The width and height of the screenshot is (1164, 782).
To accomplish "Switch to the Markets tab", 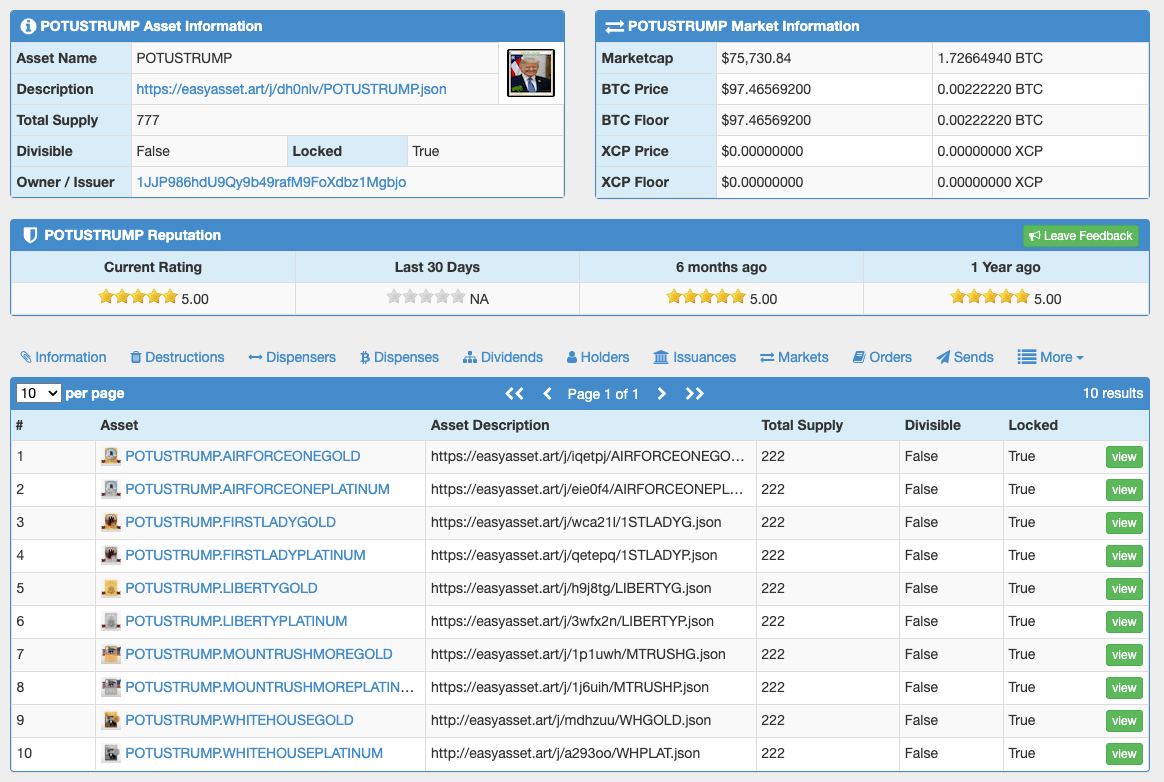I will click(x=794, y=357).
